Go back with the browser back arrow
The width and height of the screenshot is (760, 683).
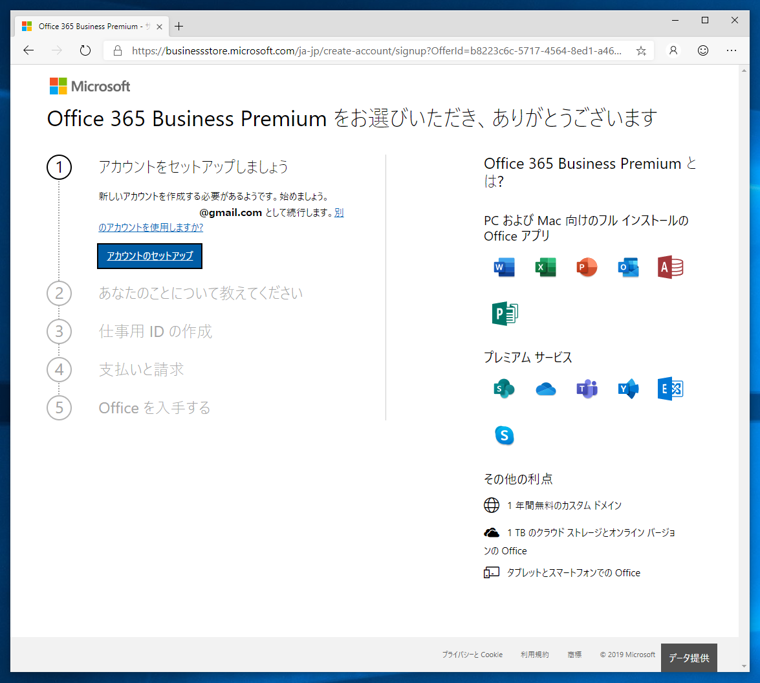29,50
